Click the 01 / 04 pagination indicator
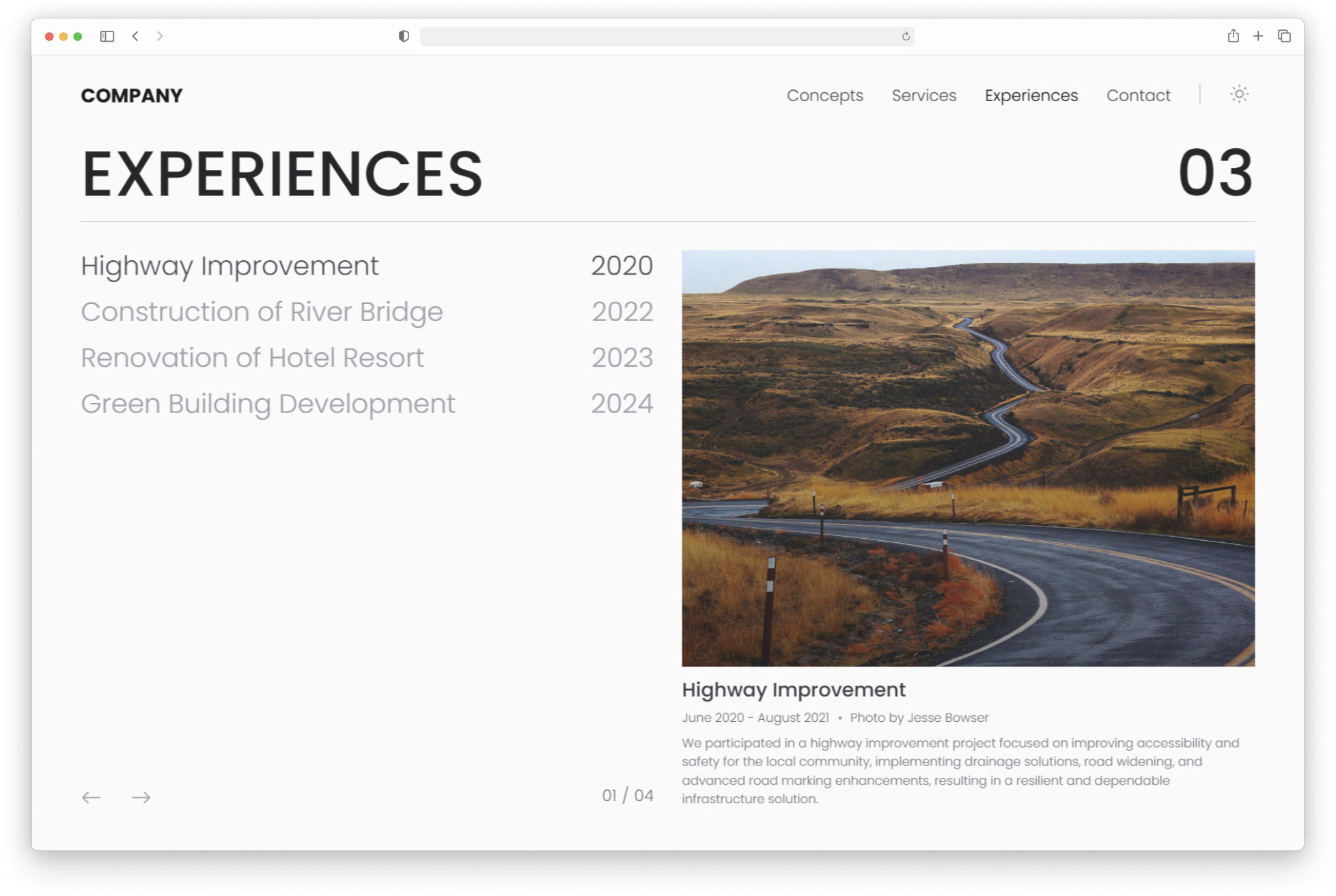1336x896 pixels. tap(626, 795)
